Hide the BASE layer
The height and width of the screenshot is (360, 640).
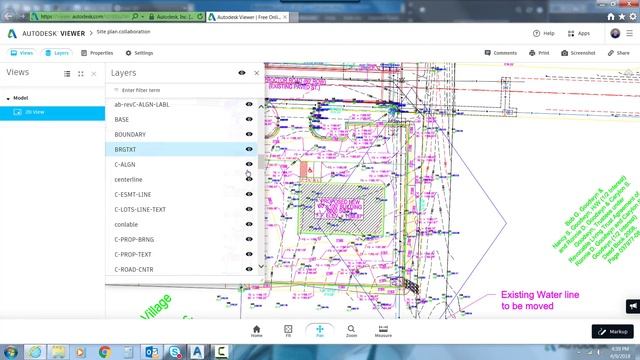249,119
